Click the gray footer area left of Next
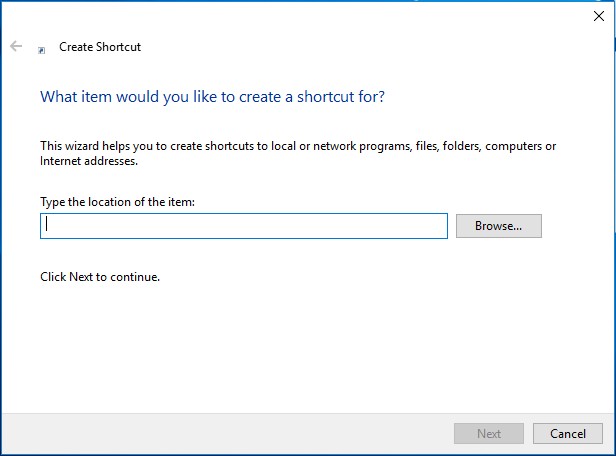The image size is (616, 456). coord(220,433)
